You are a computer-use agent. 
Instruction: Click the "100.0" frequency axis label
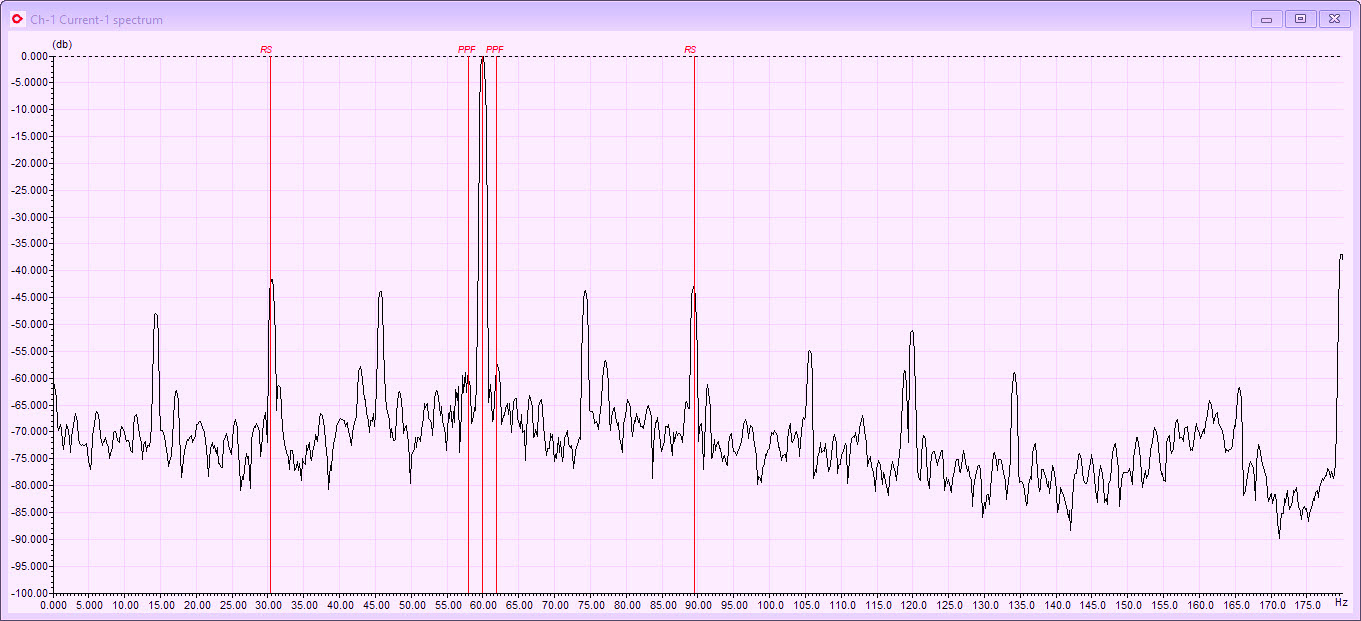770,605
